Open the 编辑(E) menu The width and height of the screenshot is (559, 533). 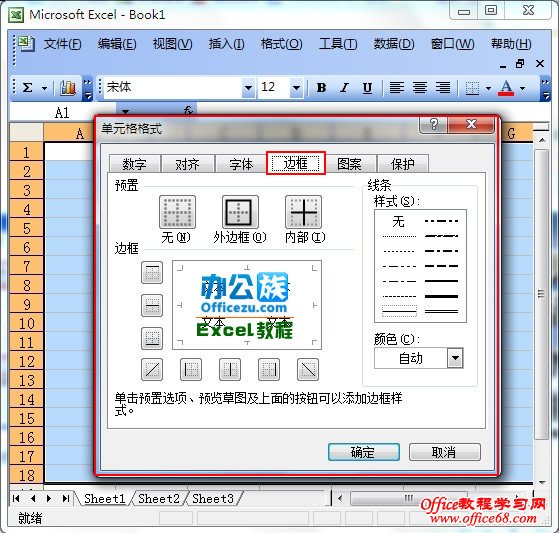click(x=117, y=44)
